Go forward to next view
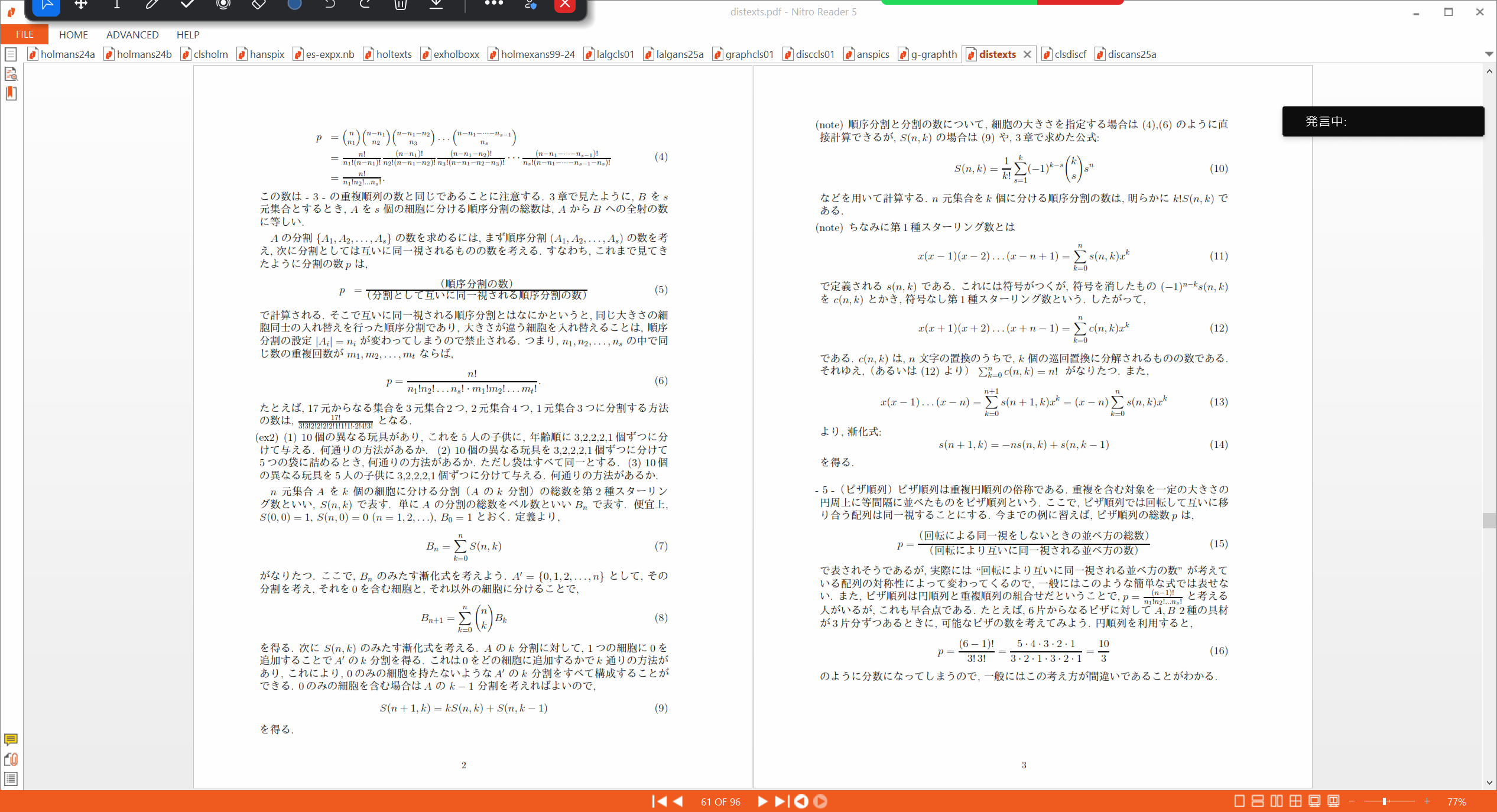 pos(820,801)
